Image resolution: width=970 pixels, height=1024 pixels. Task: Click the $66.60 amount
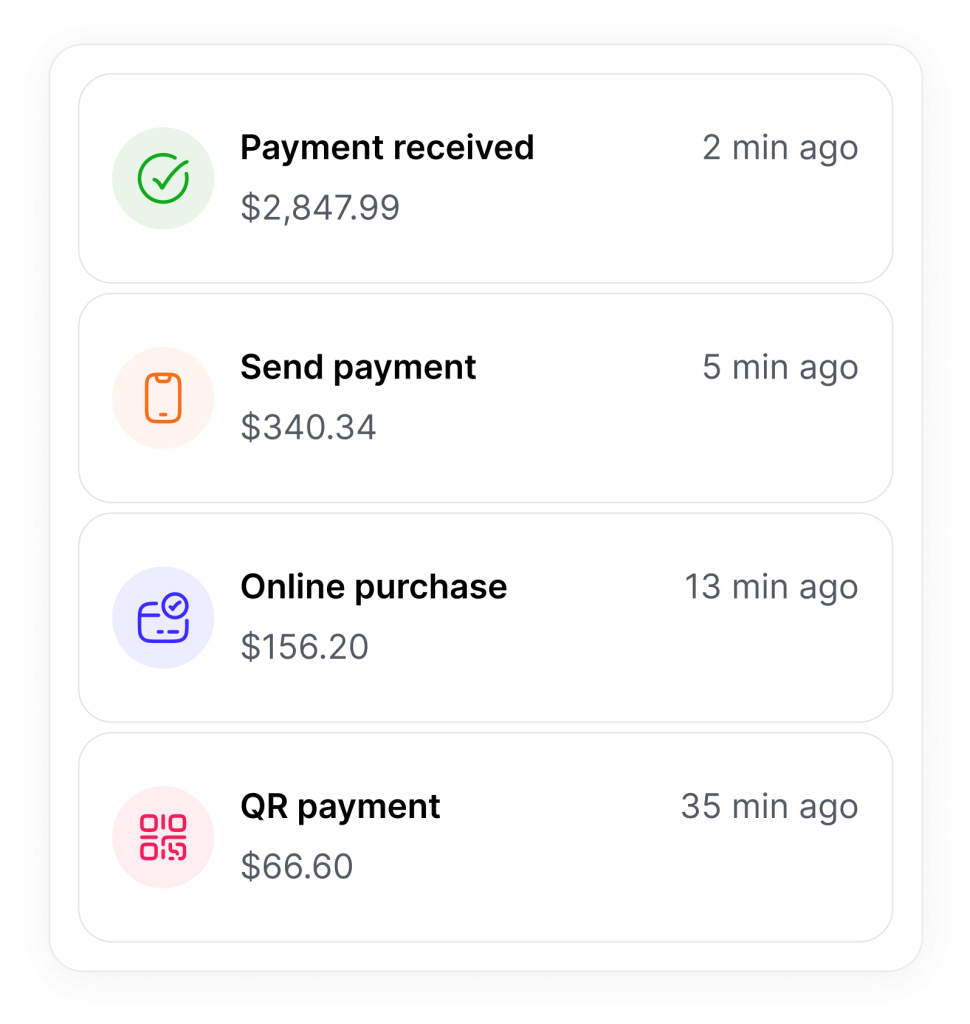pos(297,867)
